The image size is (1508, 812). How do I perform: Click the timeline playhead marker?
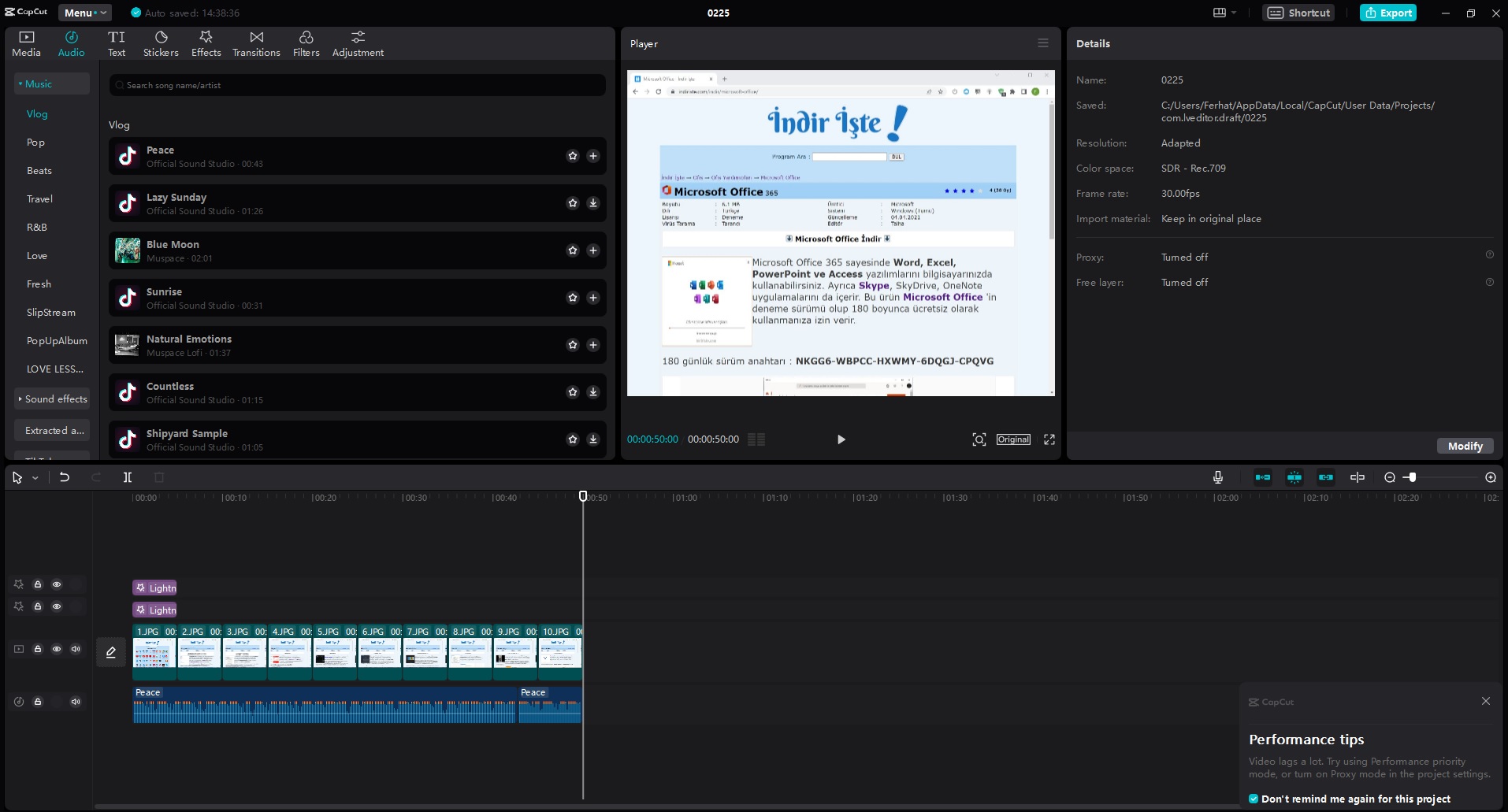point(583,496)
